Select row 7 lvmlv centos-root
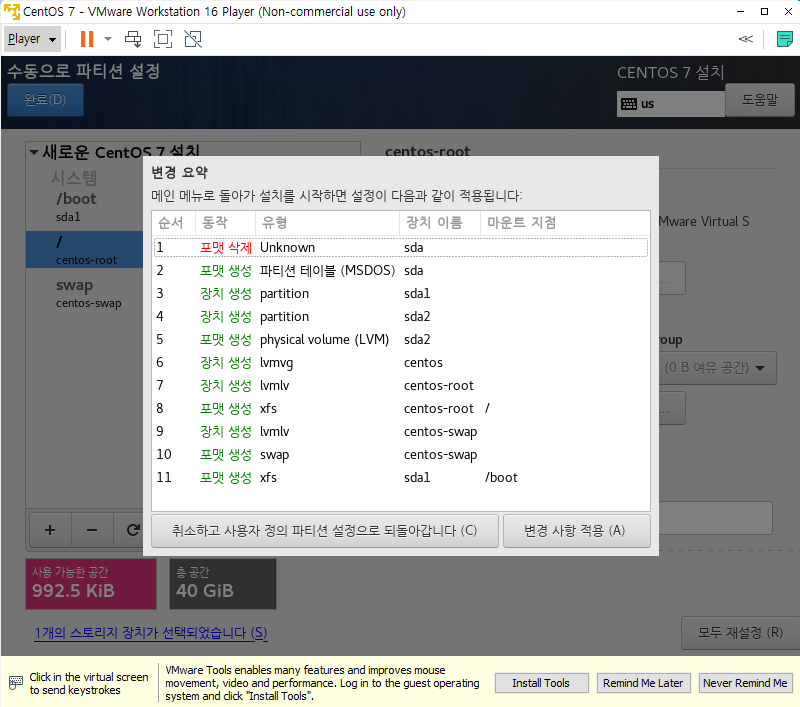The height and width of the screenshot is (707, 800). 401,385
